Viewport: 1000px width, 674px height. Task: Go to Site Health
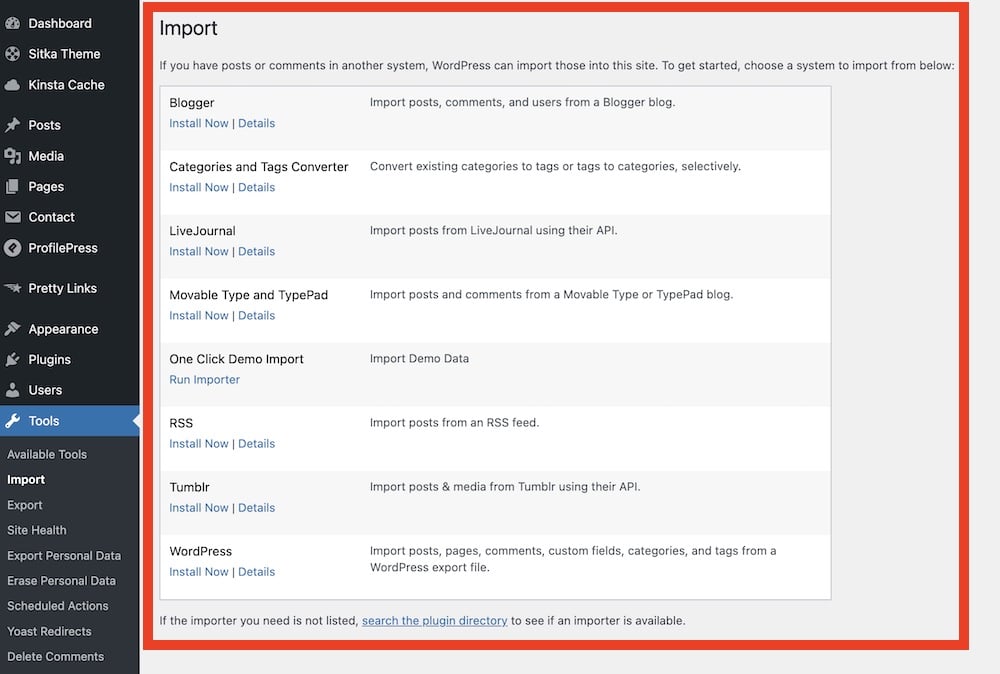37,530
